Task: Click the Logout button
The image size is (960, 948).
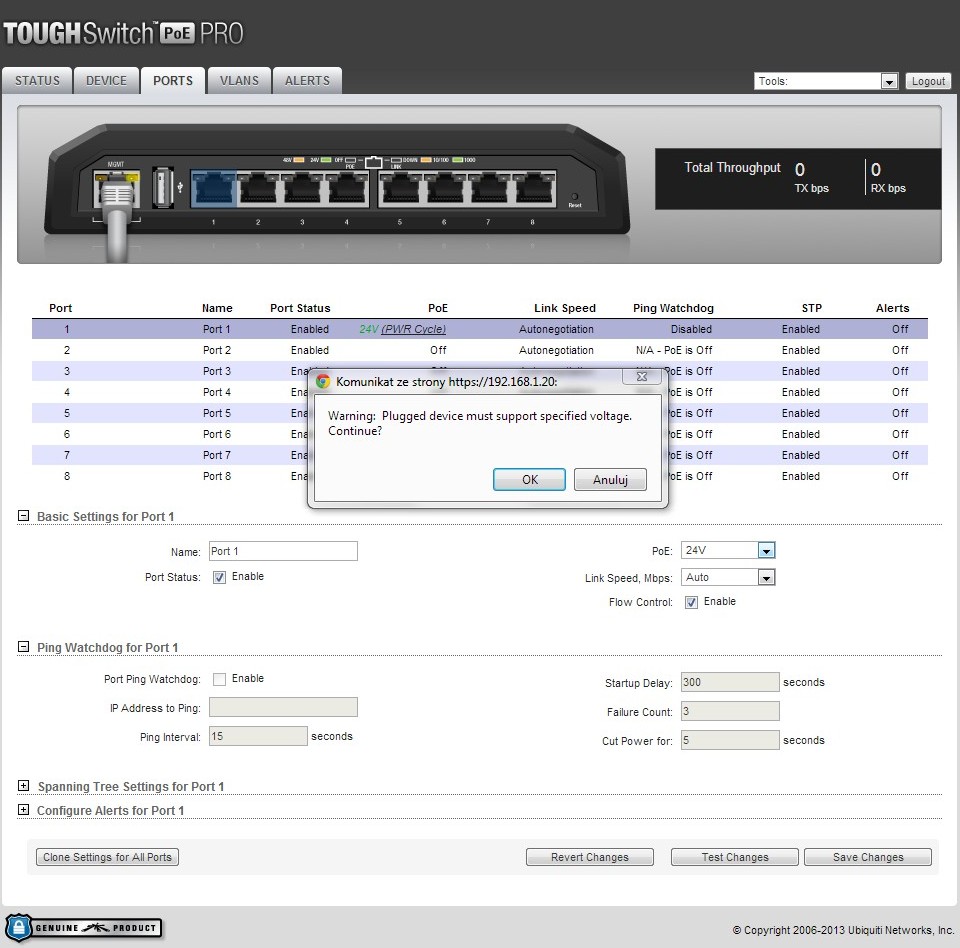Action: point(928,81)
